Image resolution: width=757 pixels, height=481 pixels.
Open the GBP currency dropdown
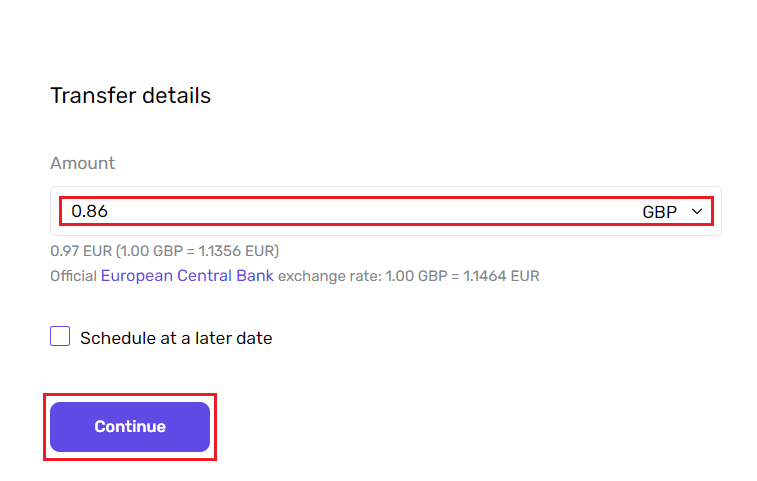click(x=672, y=212)
